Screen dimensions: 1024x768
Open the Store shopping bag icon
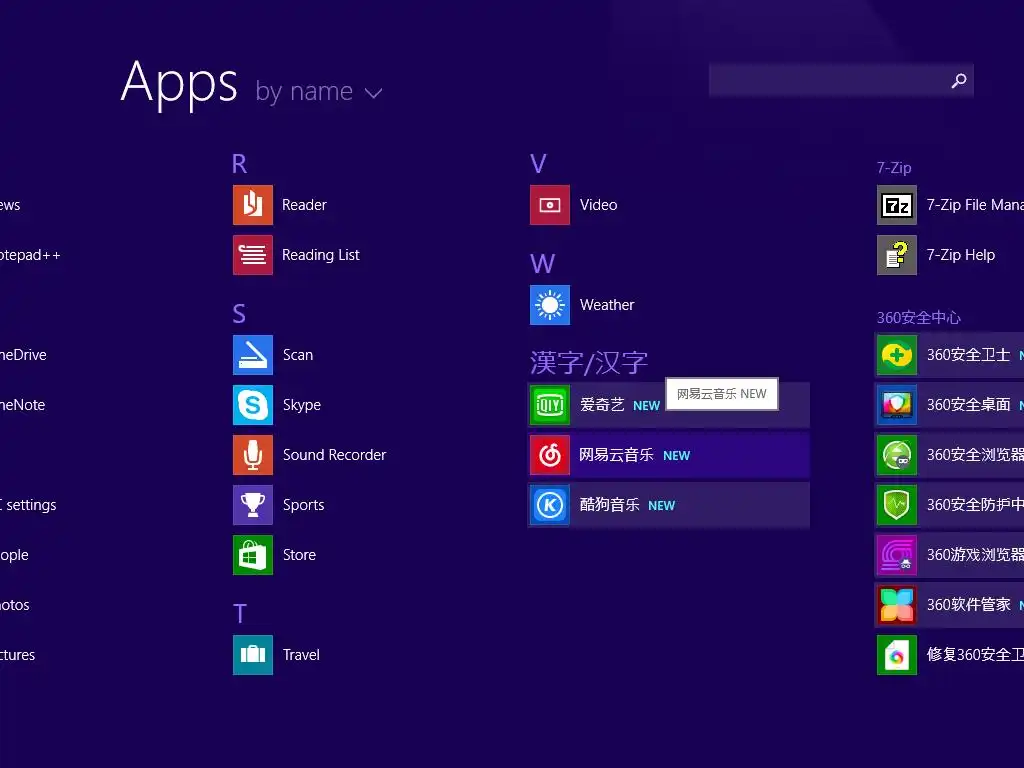coord(253,555)
